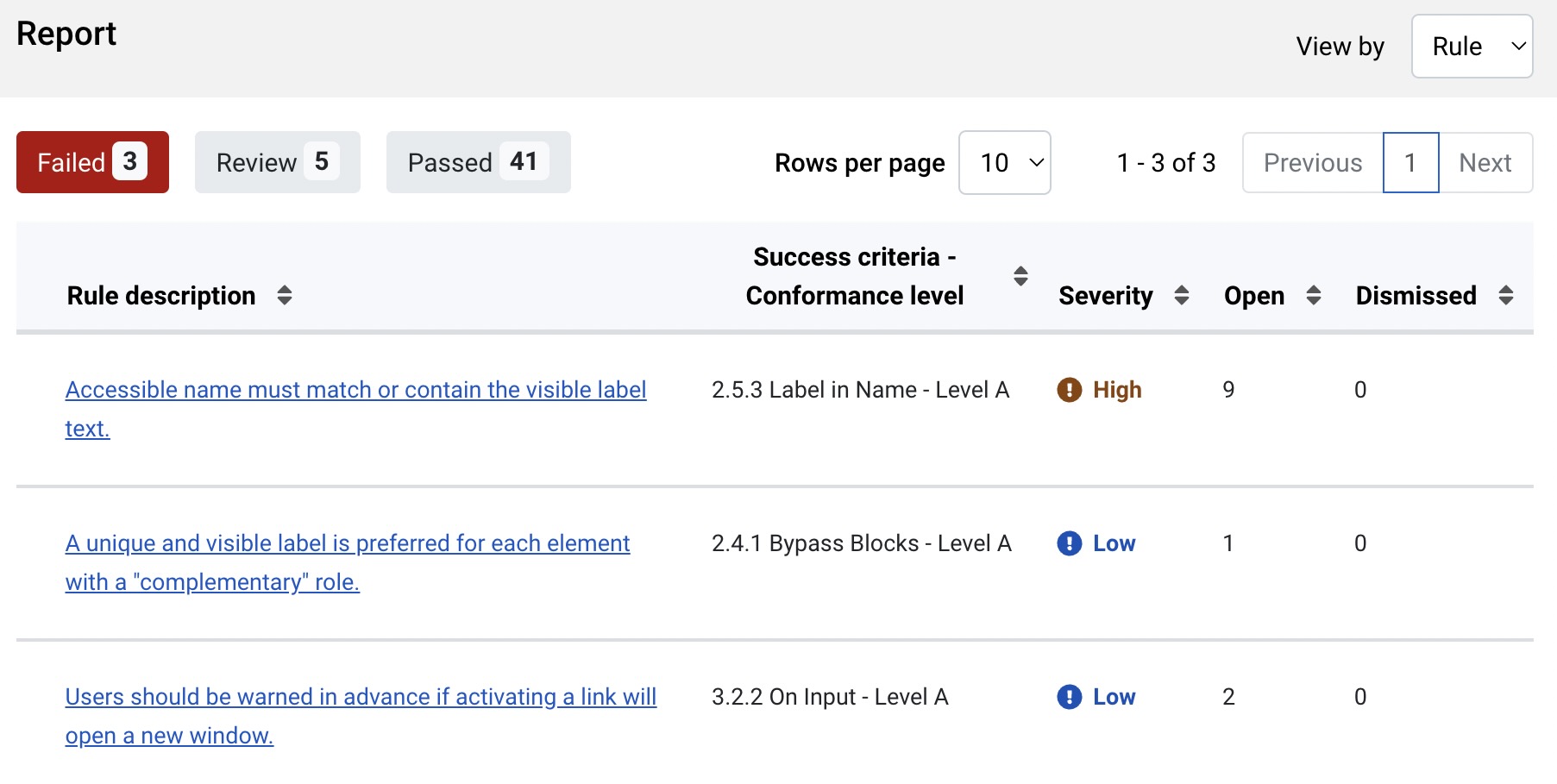Sort by Rule description column arrows
The width and height of the screenshot is (1557, 784).
click(x=285, y=296)
